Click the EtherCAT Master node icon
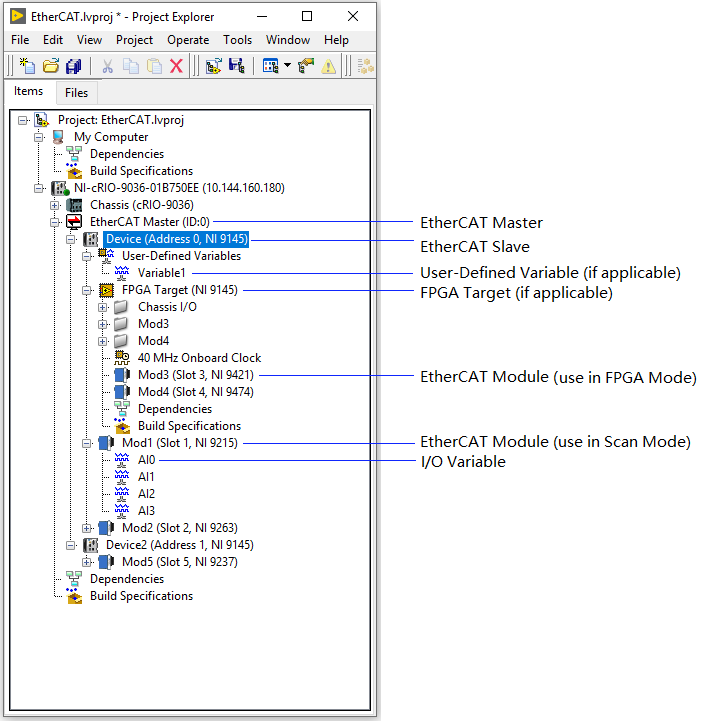Screen dimensions: 707x722 (74, 222)
